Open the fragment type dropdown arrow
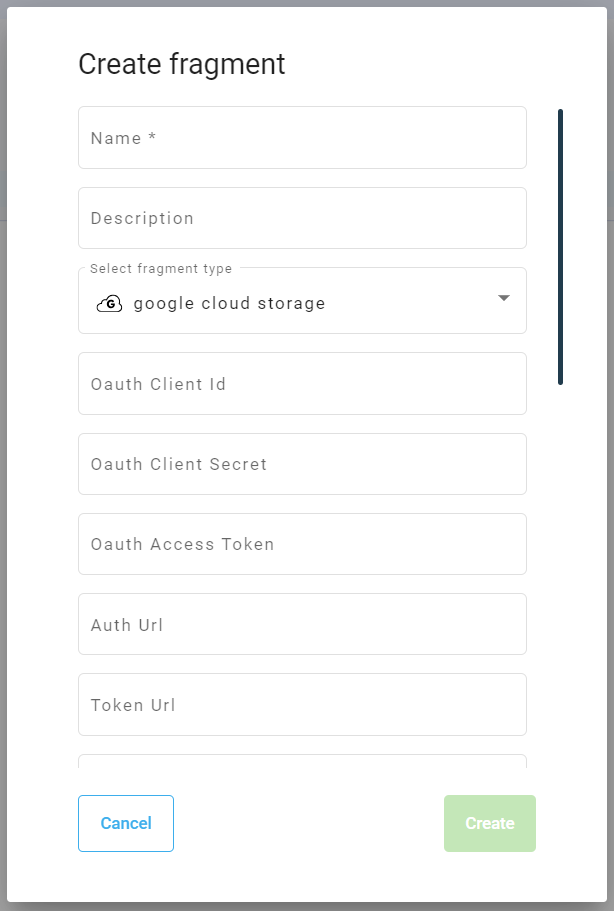614x911 pixels. tap(504, 297)
